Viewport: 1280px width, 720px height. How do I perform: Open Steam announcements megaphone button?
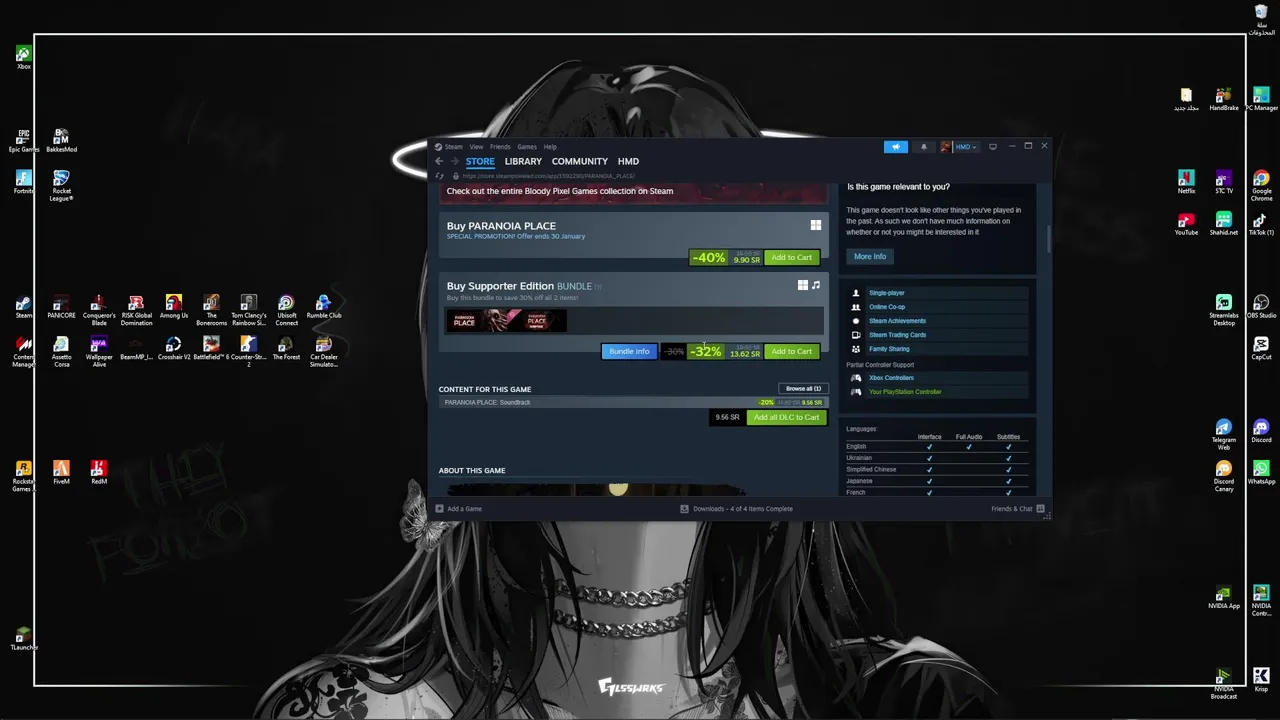[896, 147]
